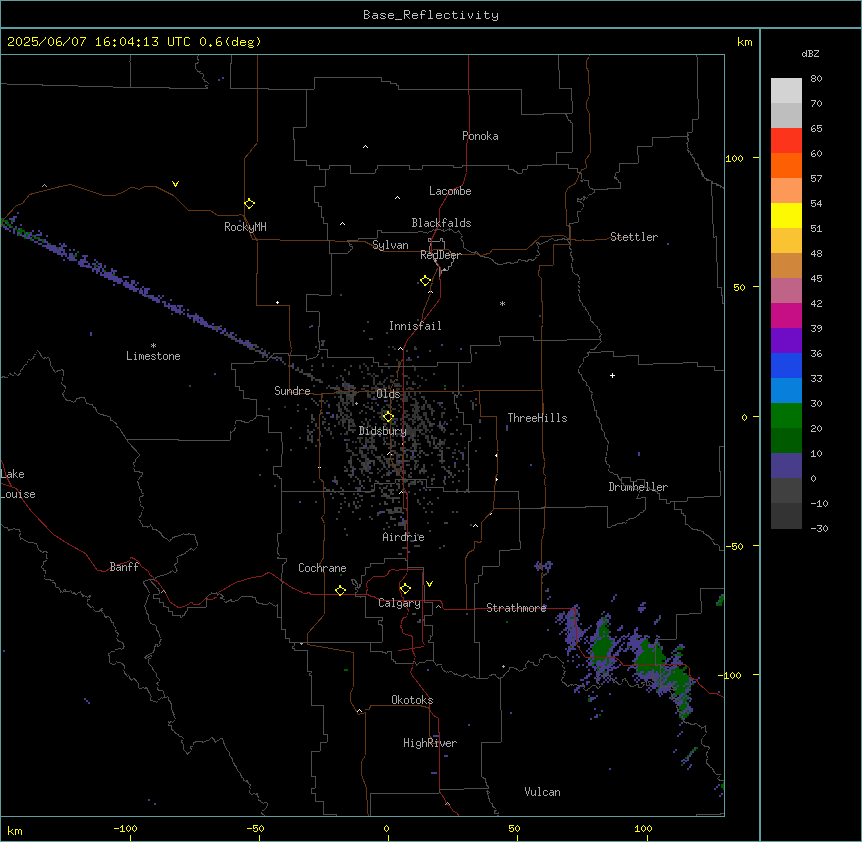This screenshot has height=842, width=862.
Task: Click the HighRiver label
Action: click(x=430, y=743)
